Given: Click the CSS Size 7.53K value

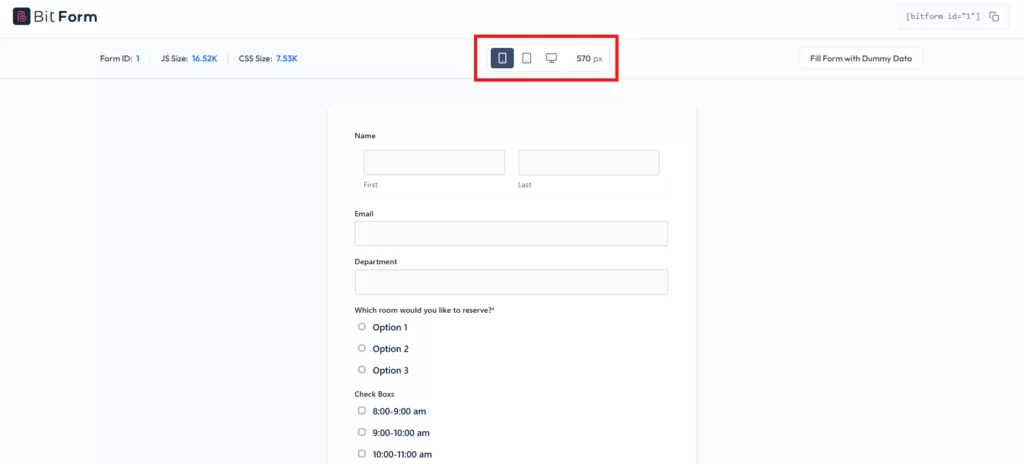Looking at the screenshot, I should [287, 59].
